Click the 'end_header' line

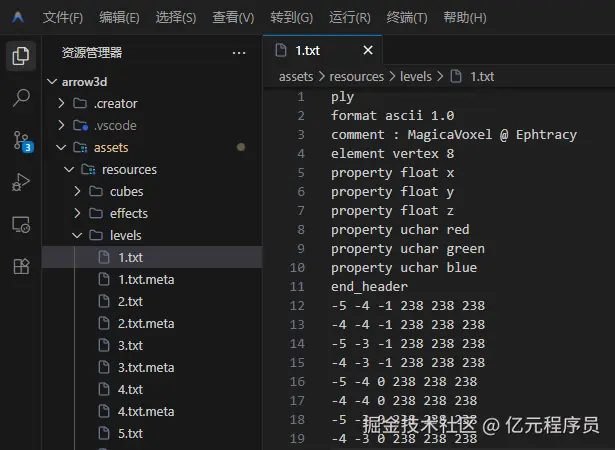[369, 286]
